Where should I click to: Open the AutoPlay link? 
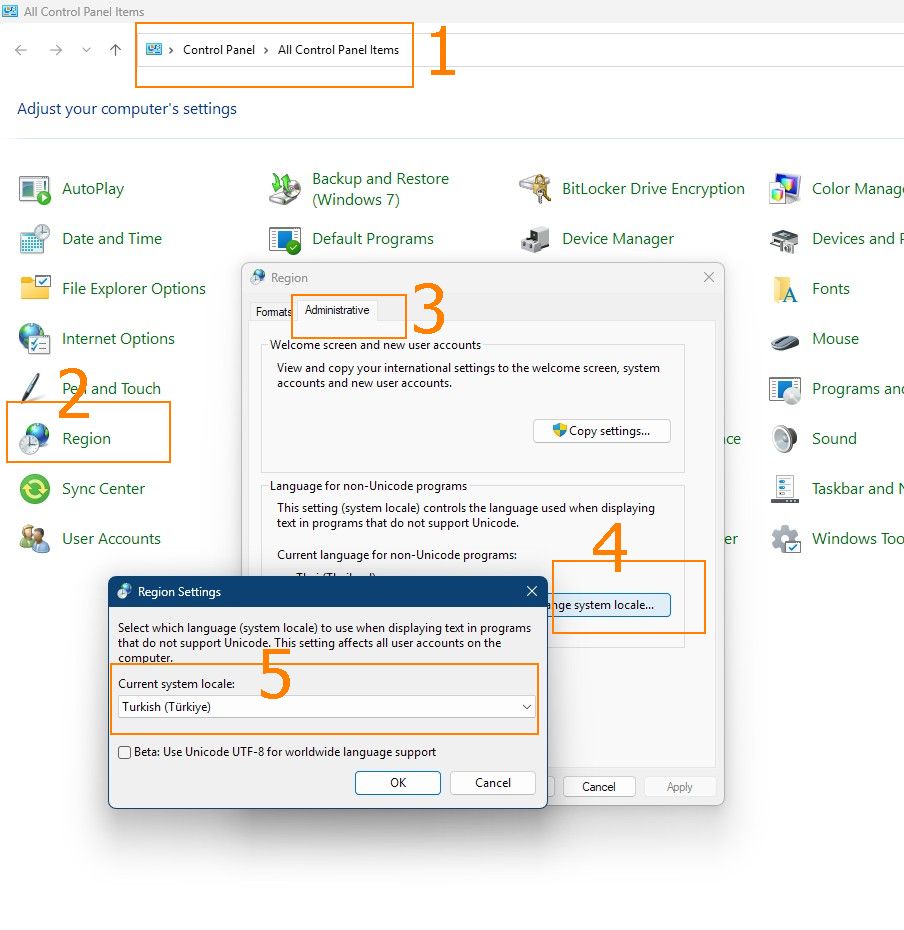pyautogui.click(x=93, y=189)
